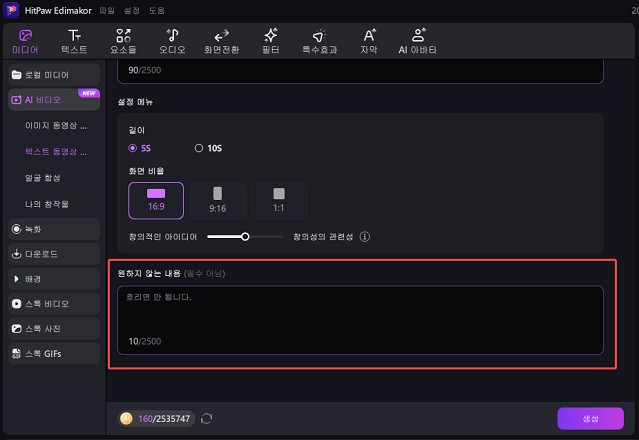Select 로컬 미디어 in the sidebar
This screenshot has height=440, width=639.
(54, 75)
